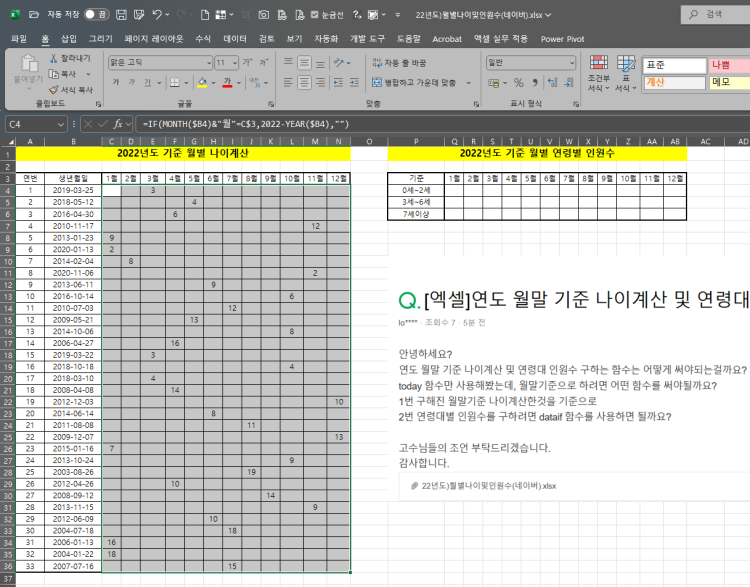
Task: Click the Save icon in quick access toolbar
Action: [x=121, y=15]
